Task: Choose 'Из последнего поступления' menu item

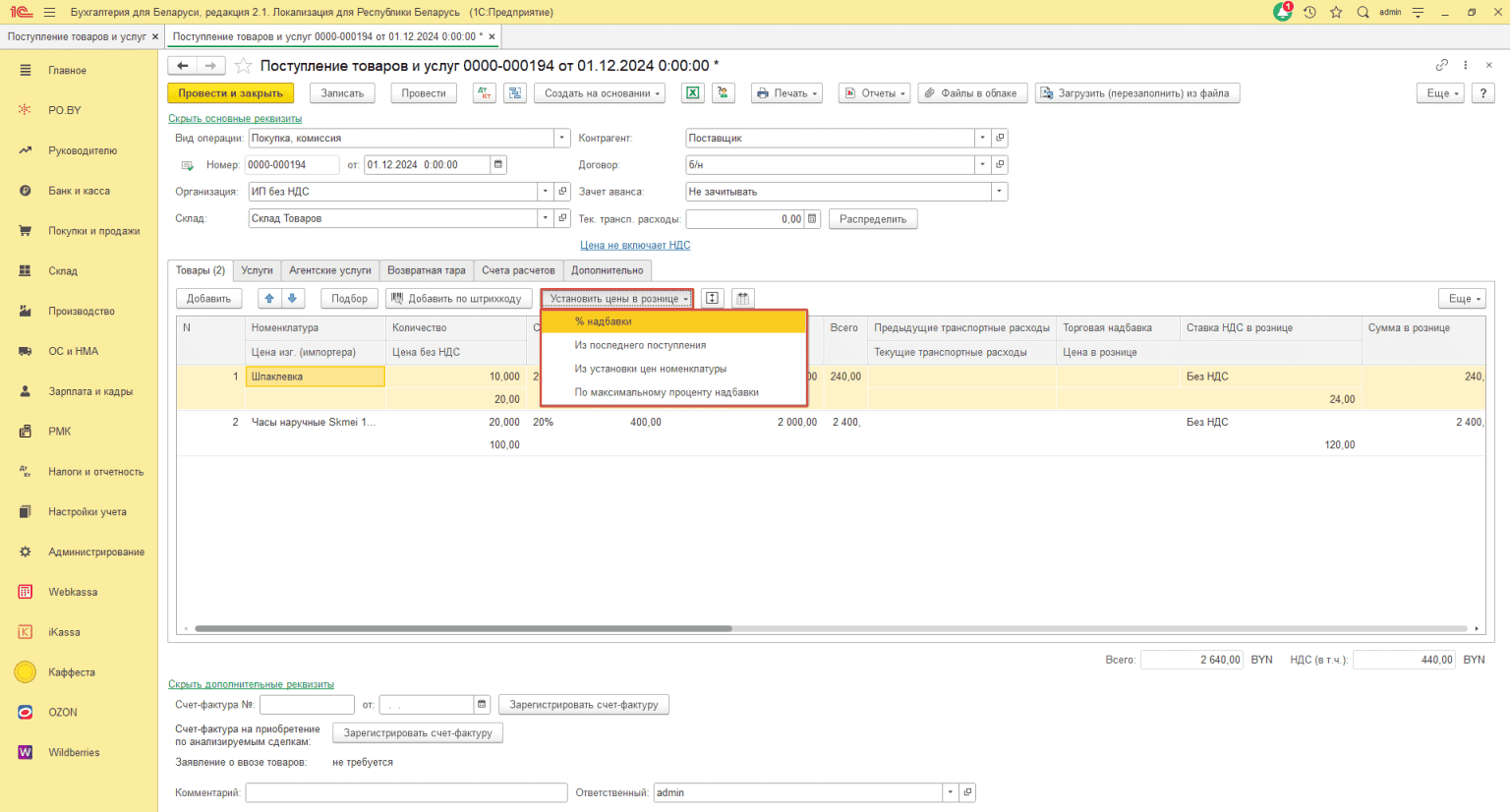Action: pos(640,345)
